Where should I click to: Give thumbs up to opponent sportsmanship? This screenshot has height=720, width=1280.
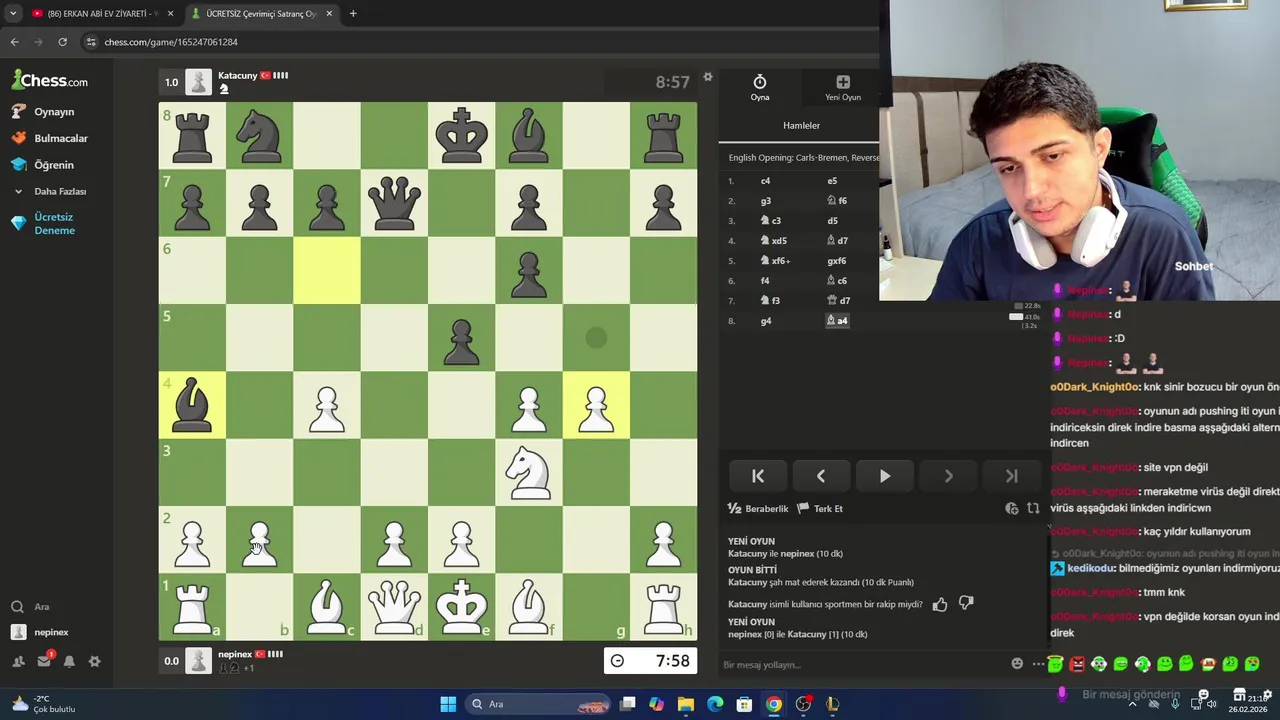pyautogui.click(x=940, y=604)
